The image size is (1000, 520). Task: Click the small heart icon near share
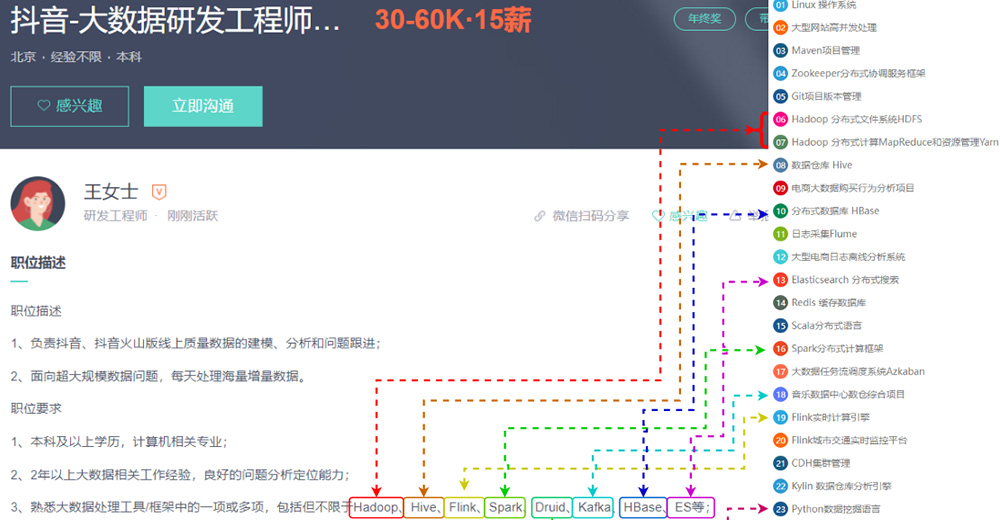pos(658,215)
